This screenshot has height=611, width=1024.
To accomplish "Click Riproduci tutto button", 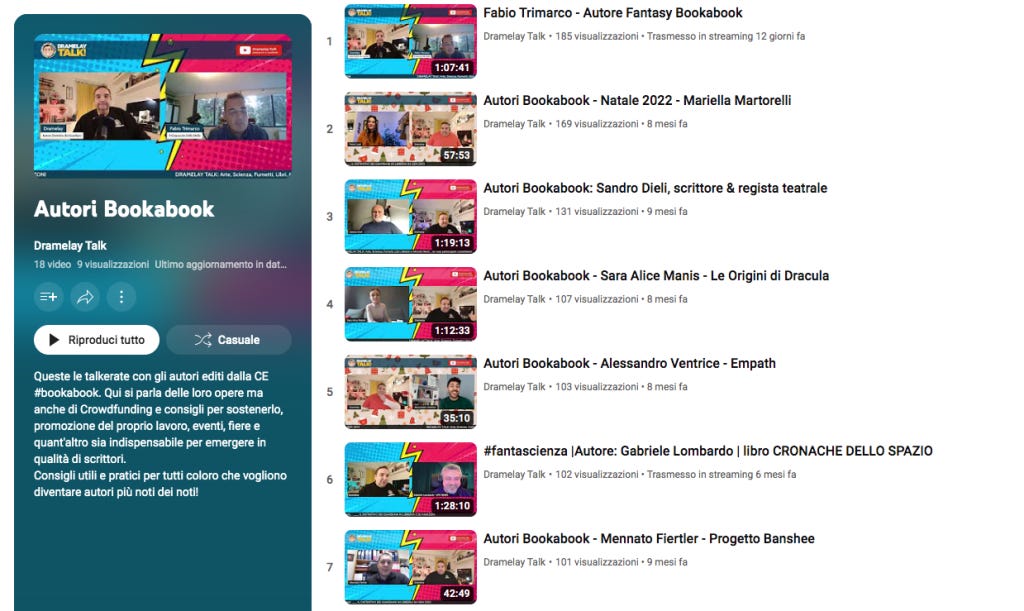I will tap(97, 340).
